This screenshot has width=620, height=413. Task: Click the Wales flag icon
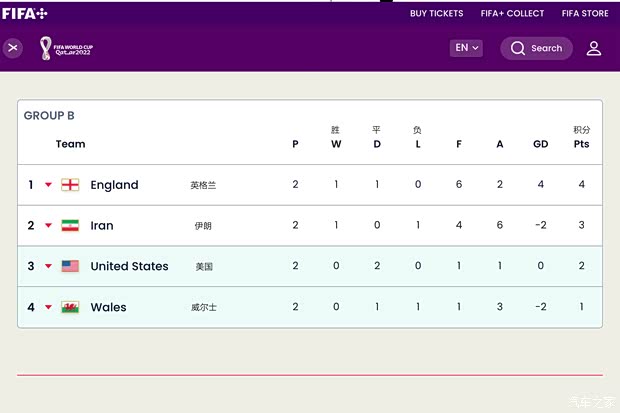point(70,307)
